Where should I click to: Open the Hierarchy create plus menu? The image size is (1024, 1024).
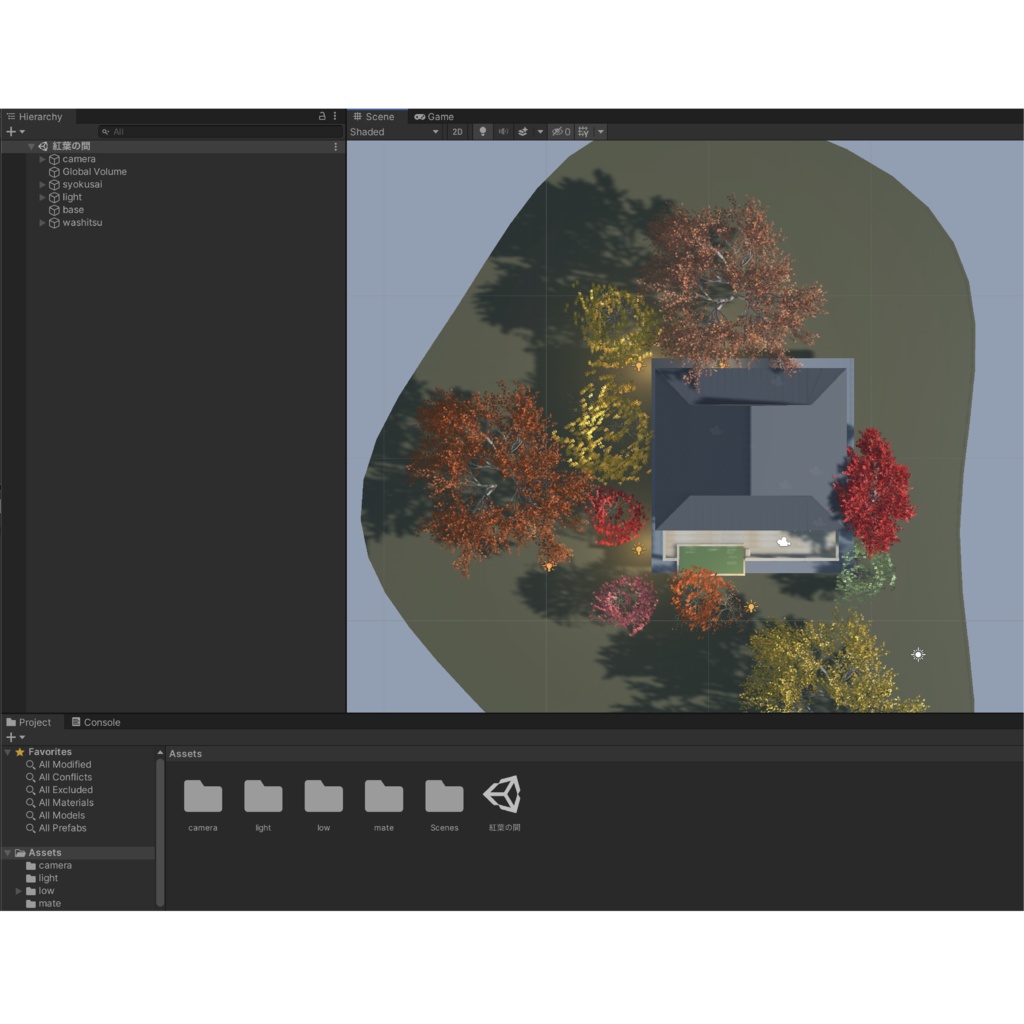click(x=15, y=132)
